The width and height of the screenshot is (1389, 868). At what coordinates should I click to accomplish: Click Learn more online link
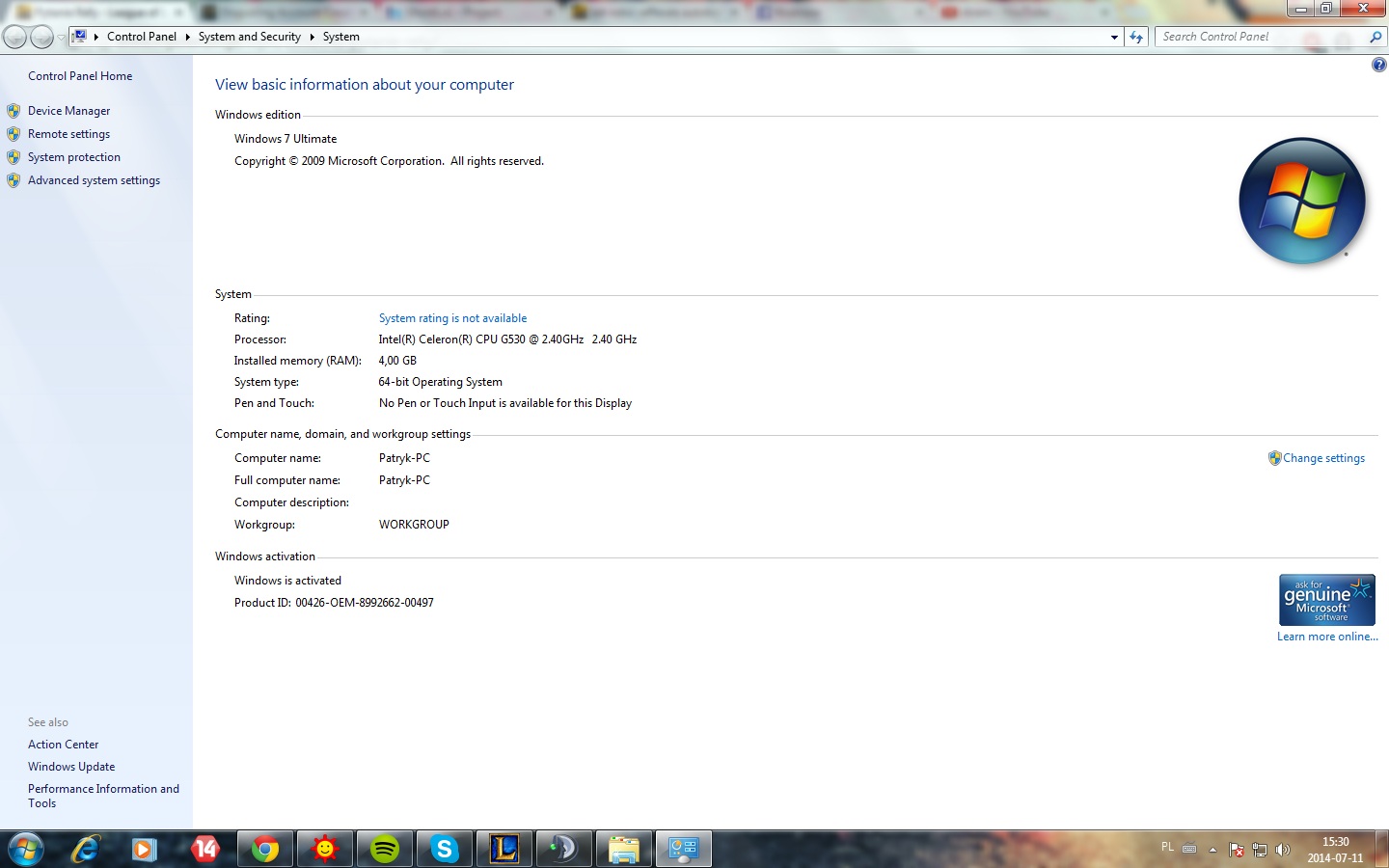click(x=1328, y=637)
